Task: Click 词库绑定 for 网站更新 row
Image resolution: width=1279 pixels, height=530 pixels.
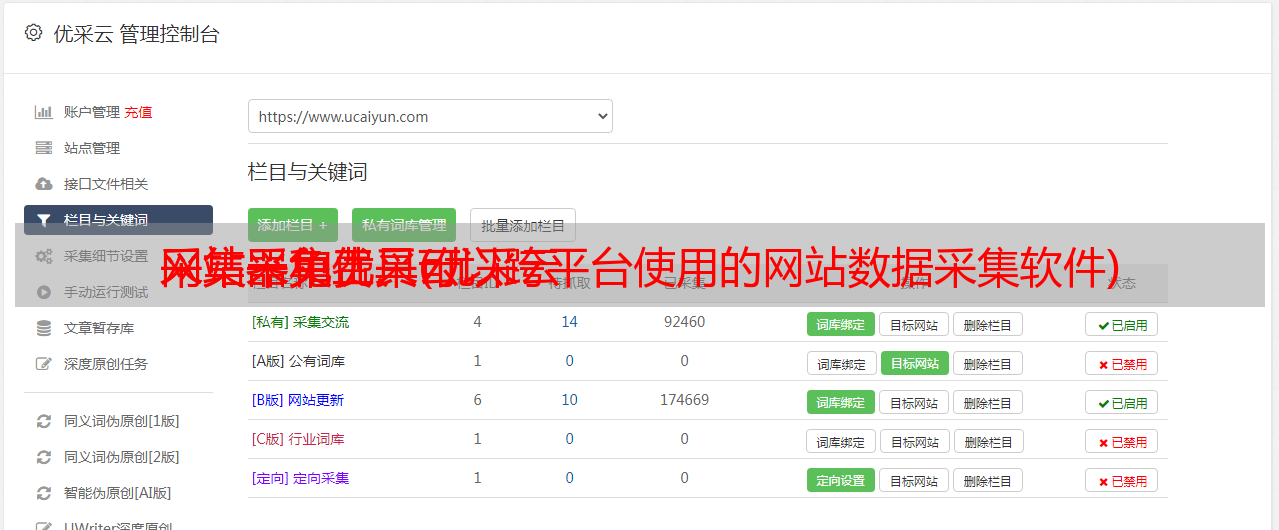Action: (841, 402)
